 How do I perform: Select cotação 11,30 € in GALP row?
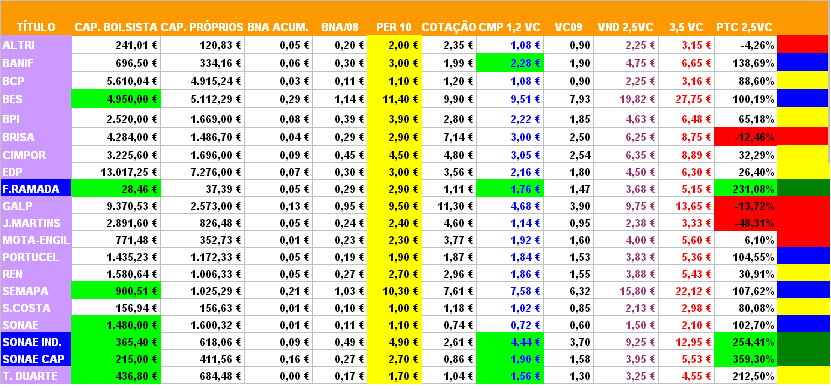[x=449, y=206]
